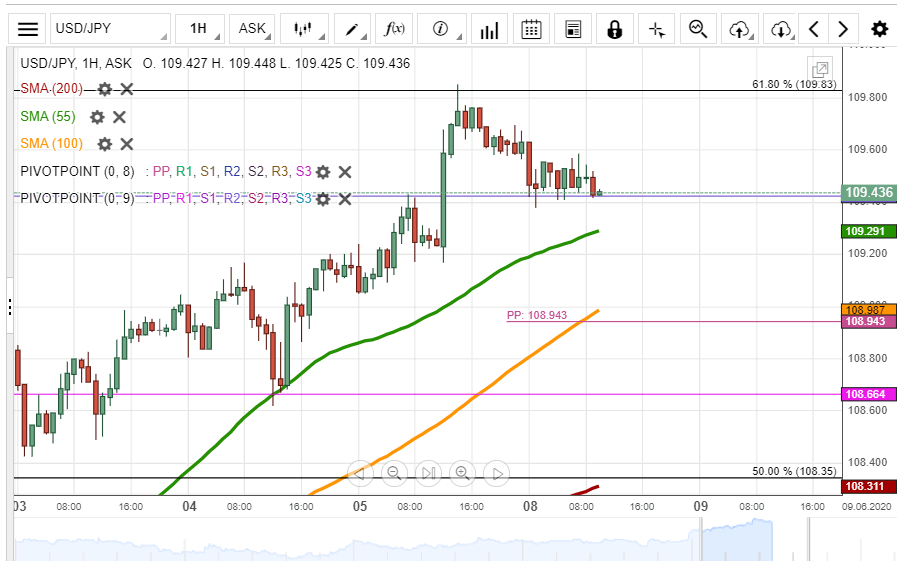Click the cloud upload icon

(740, 29)
